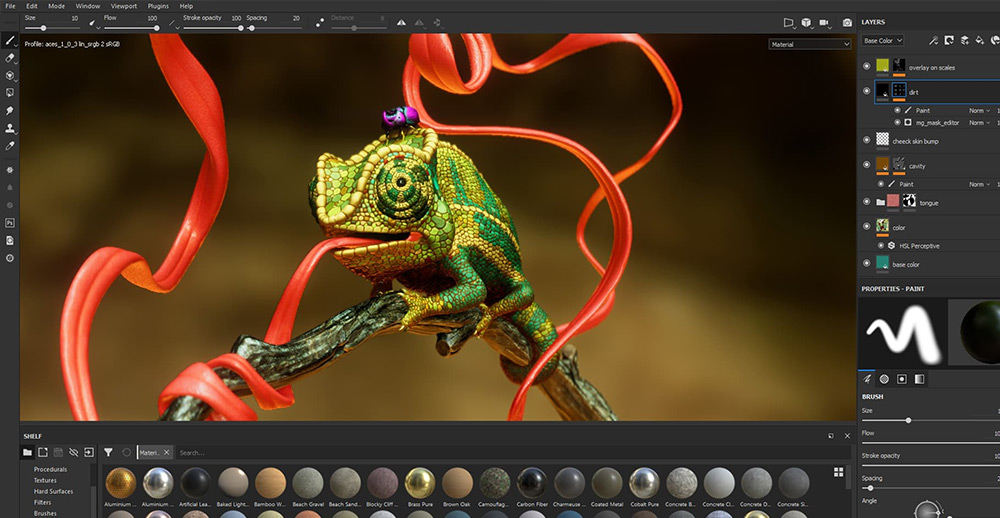Toggle symmetry icon in top toolbar

click(x=402, y=22)
